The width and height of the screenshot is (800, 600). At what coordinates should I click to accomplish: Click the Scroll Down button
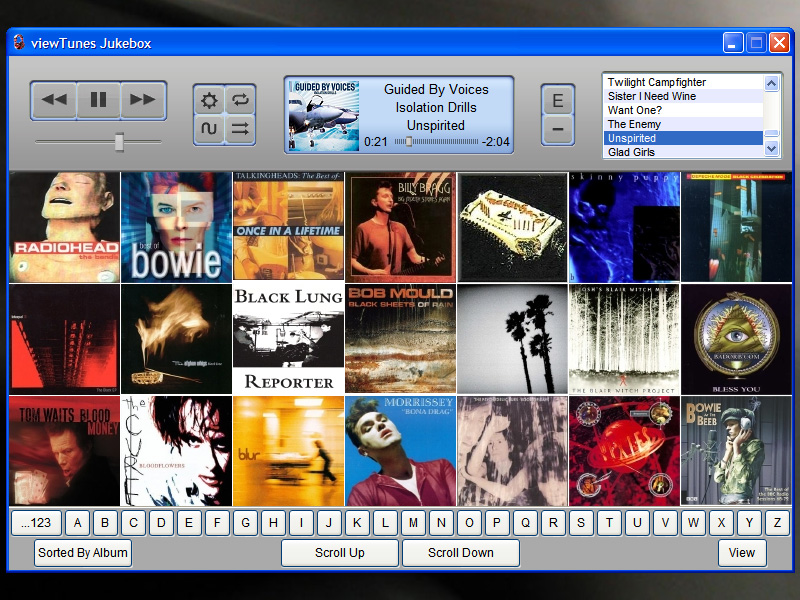click(x=461, y=553)
